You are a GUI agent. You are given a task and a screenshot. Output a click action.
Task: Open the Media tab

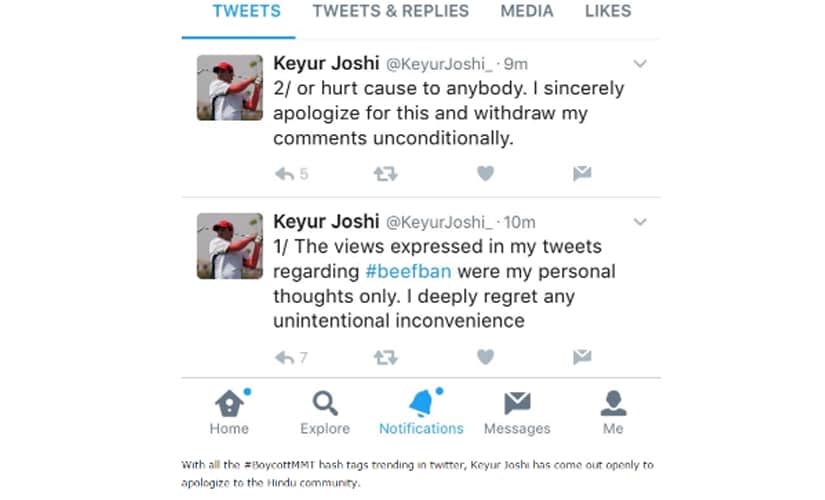(x=527, y=11)
